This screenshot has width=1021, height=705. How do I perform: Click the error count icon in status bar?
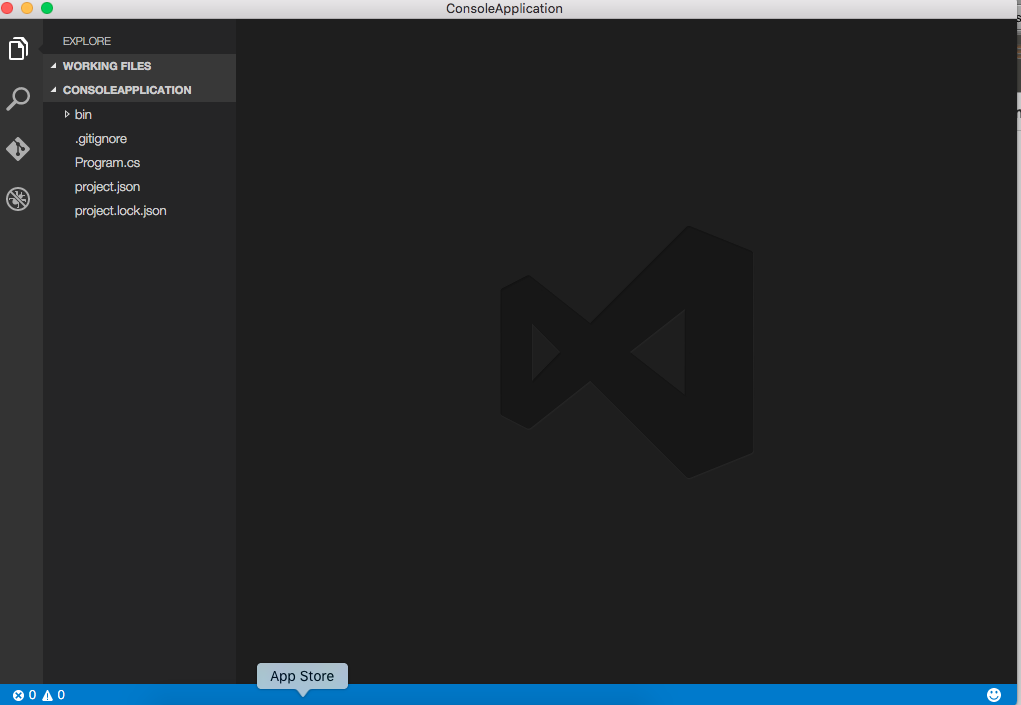pos(18,695)
